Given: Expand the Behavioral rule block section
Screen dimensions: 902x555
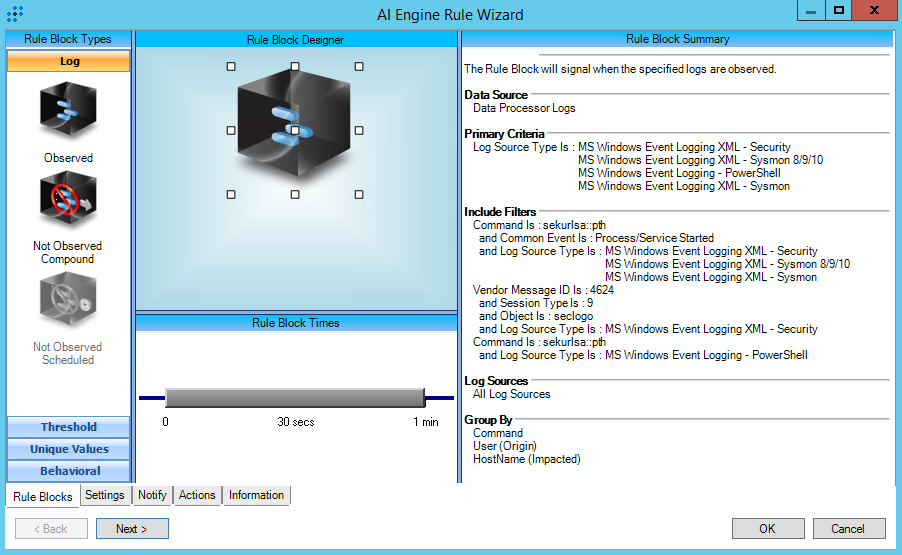Looking at the screenshot, I should [69, 471].
